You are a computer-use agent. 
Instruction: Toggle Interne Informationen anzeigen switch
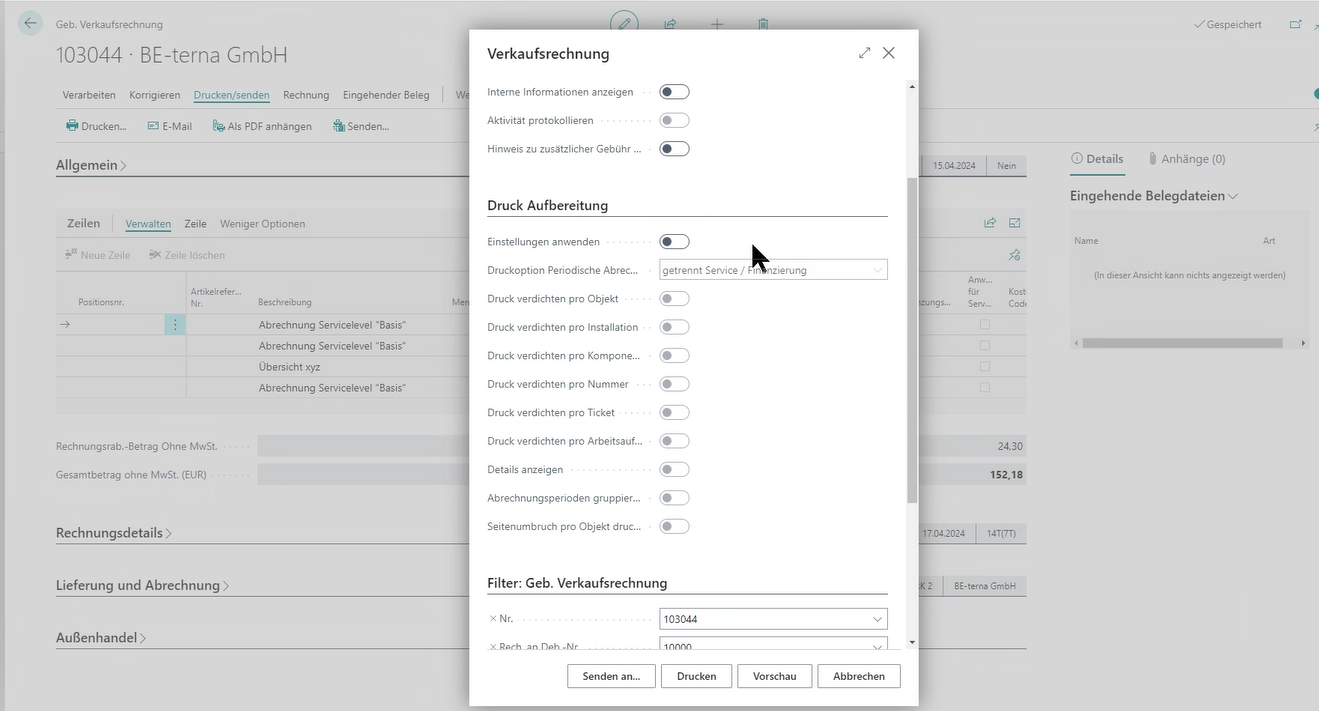674,92
